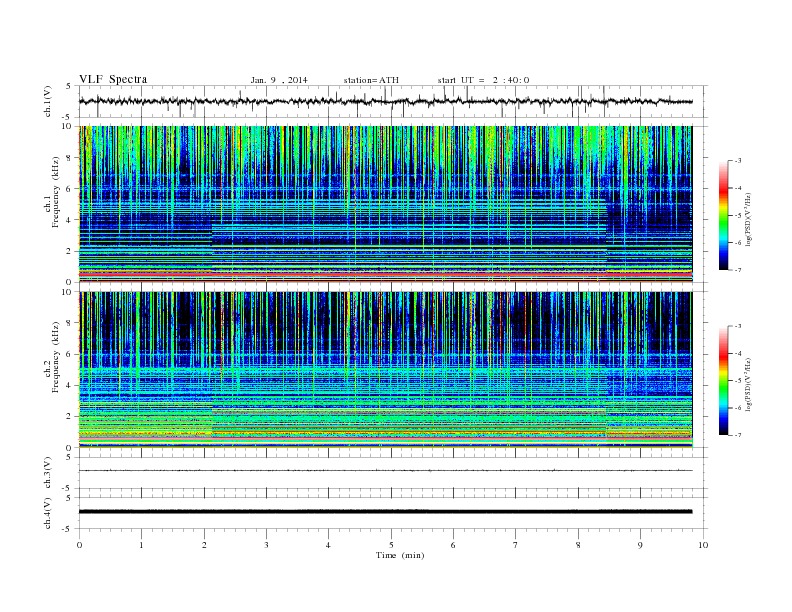Click the ch.2 spectrogram panel
792x612 pixels.
tap(385, 370)
